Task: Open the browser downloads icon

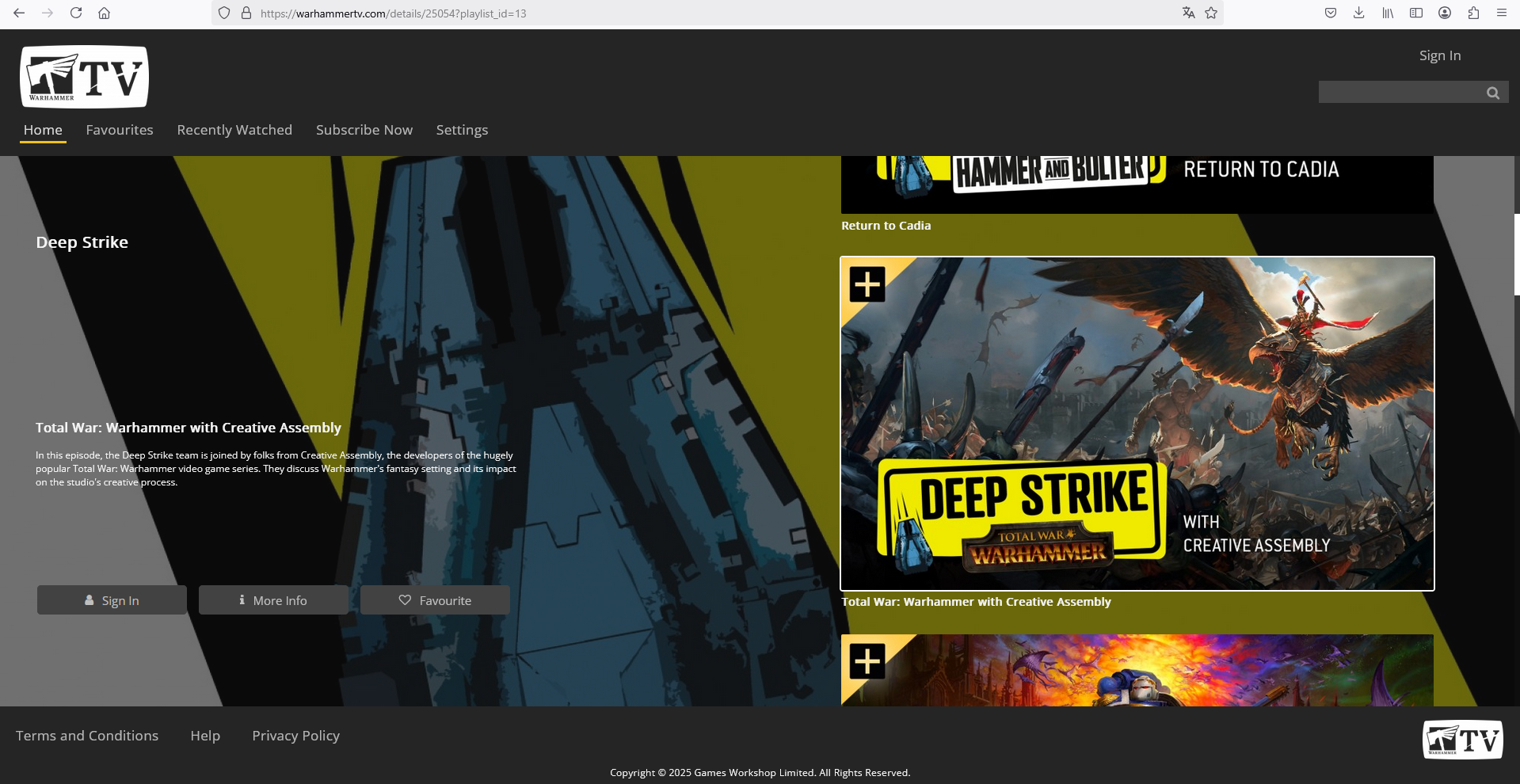Action: (x=1359, y=13)
